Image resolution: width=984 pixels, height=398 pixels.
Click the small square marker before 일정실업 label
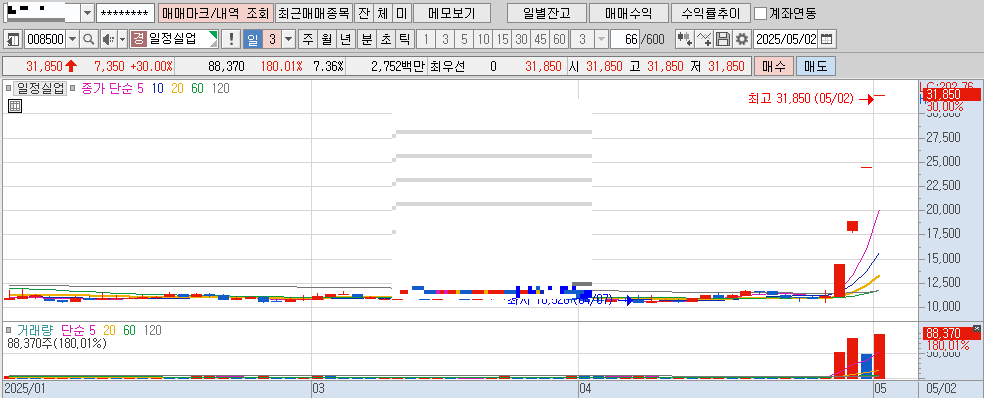(9, 89)
